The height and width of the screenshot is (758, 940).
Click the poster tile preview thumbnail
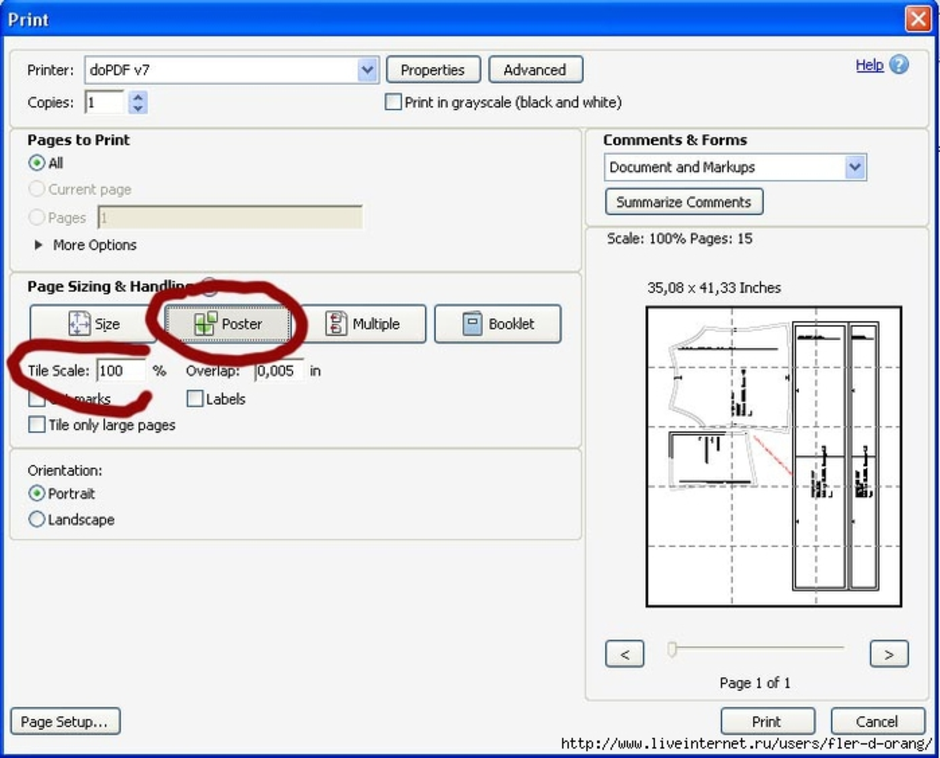[x=773, y=457]
